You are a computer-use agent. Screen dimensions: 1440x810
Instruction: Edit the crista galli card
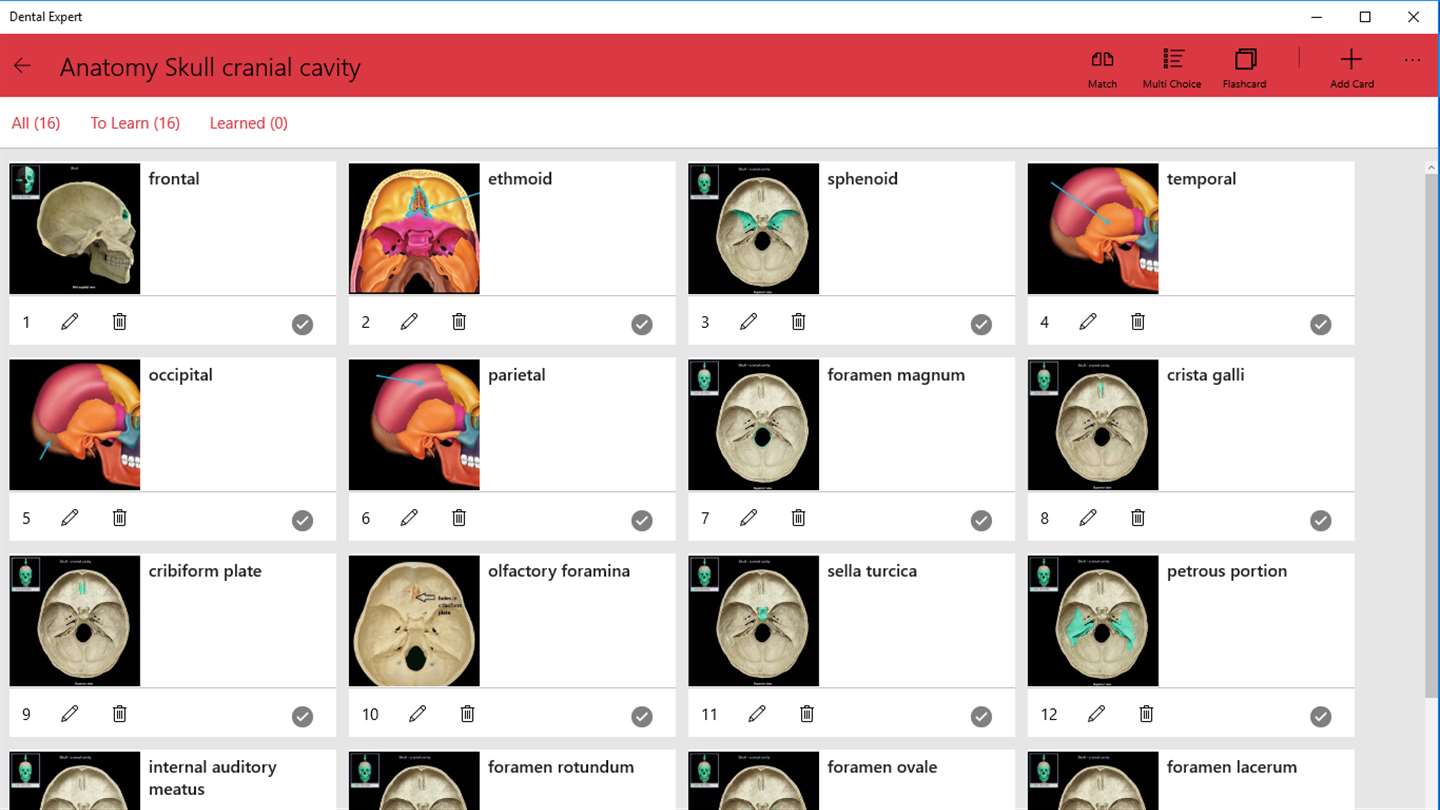click(x=1088, y=518)
